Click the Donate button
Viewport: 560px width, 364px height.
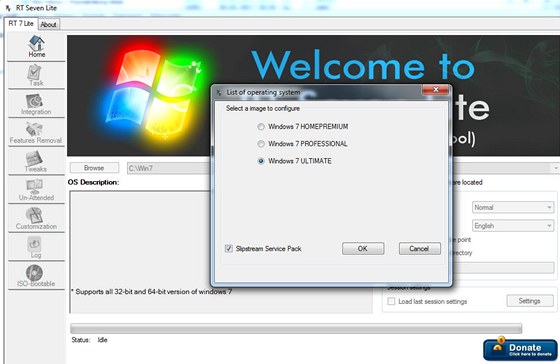pos(520,350)
